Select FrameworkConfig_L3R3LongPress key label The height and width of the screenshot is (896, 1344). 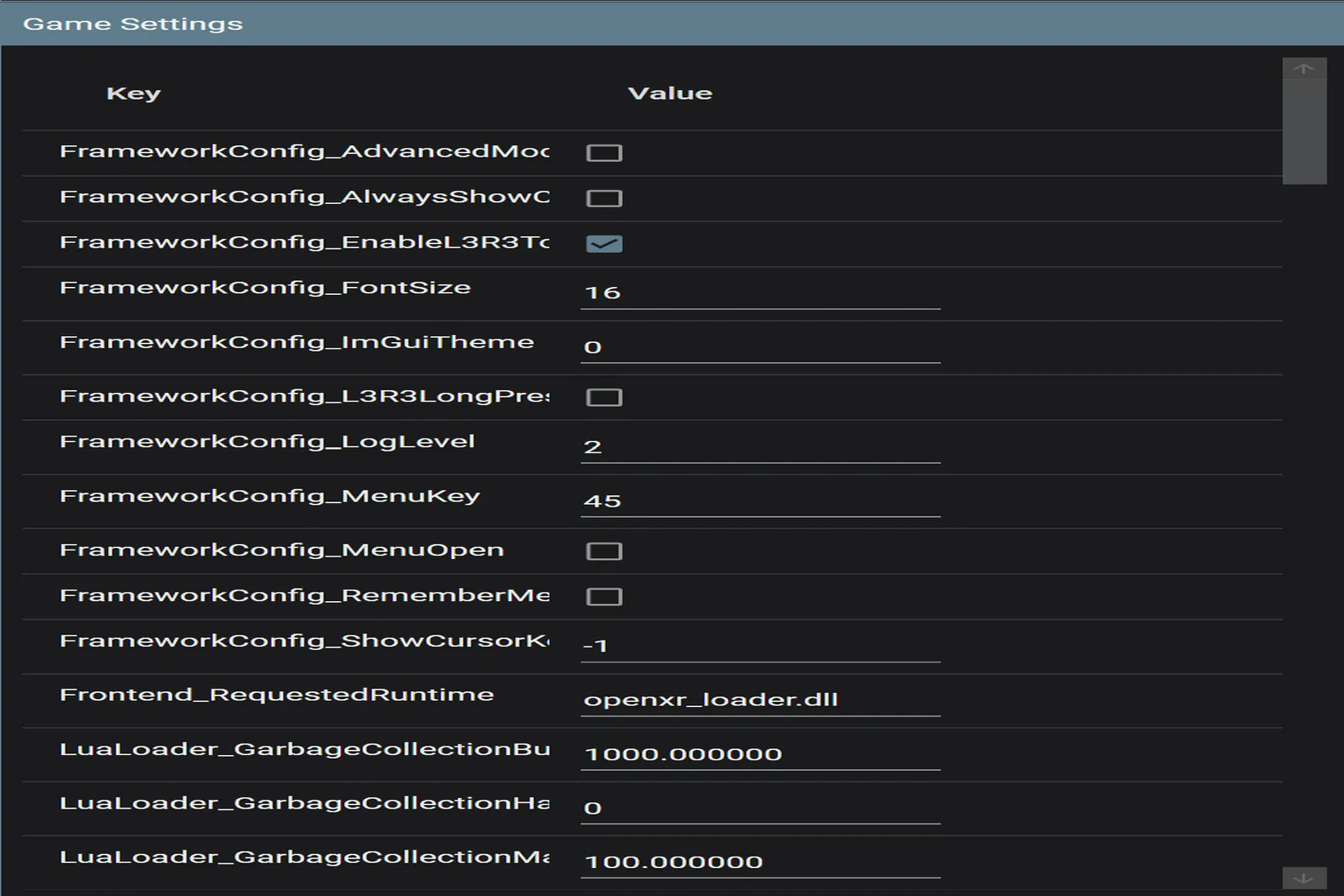pyautogui.click(x=304, y=396)
